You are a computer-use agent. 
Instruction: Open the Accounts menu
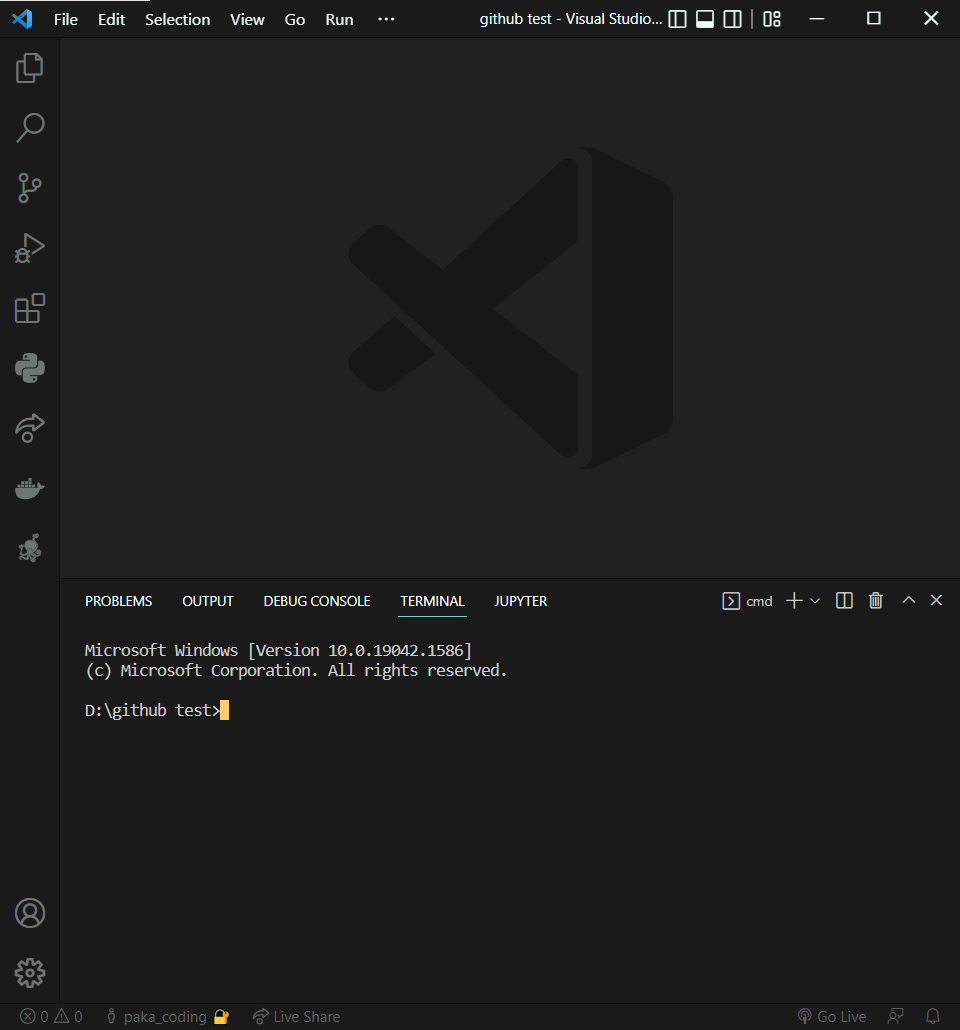pyautogui.click(x=30, y=913)
